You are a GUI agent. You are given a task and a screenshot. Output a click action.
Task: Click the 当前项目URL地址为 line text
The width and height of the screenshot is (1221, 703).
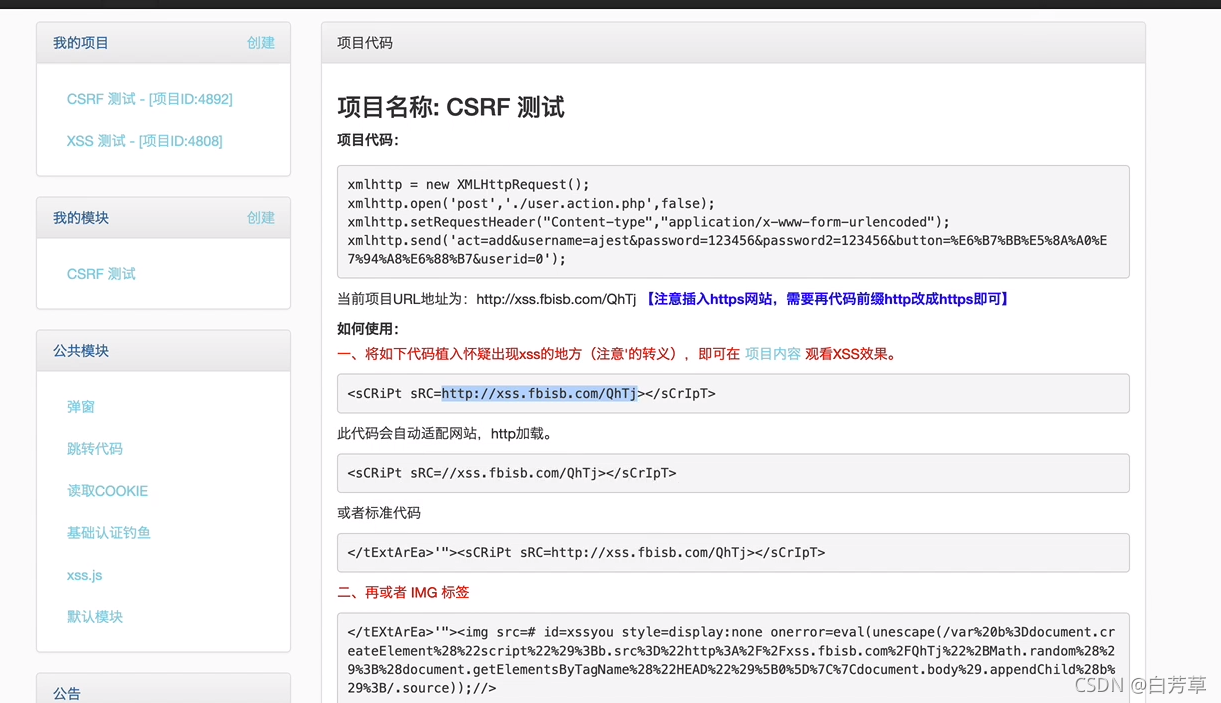[487, 299]
